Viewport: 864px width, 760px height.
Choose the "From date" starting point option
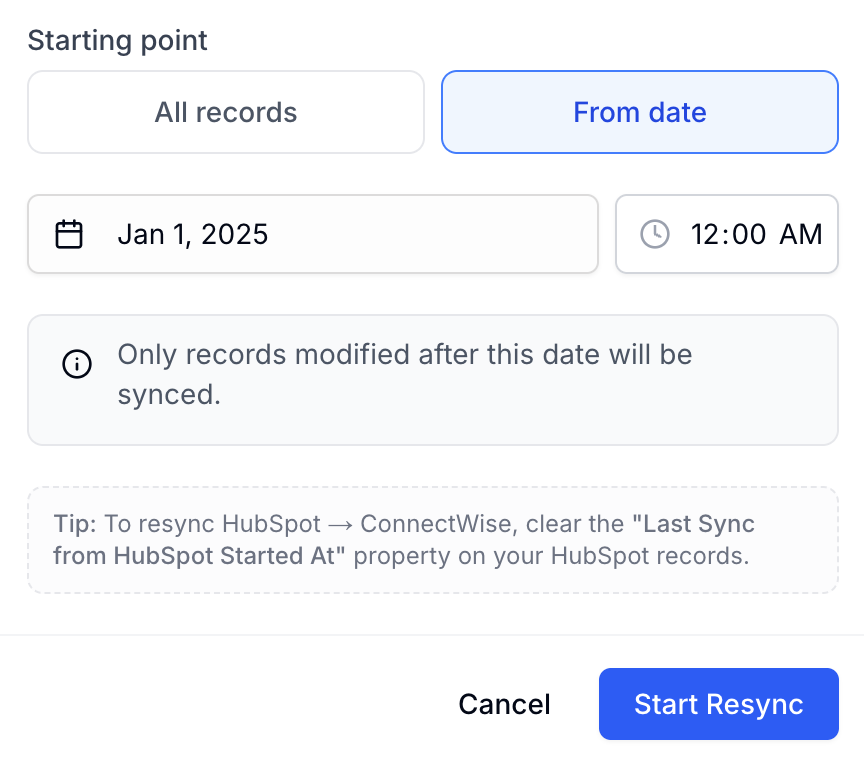[640, 112]
